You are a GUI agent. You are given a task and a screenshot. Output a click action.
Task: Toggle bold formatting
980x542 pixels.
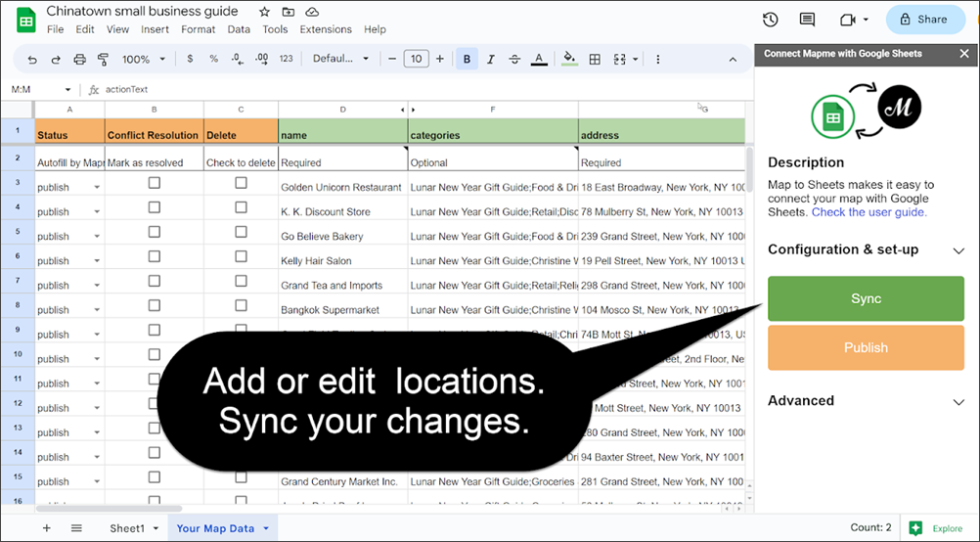pos(467,59)
